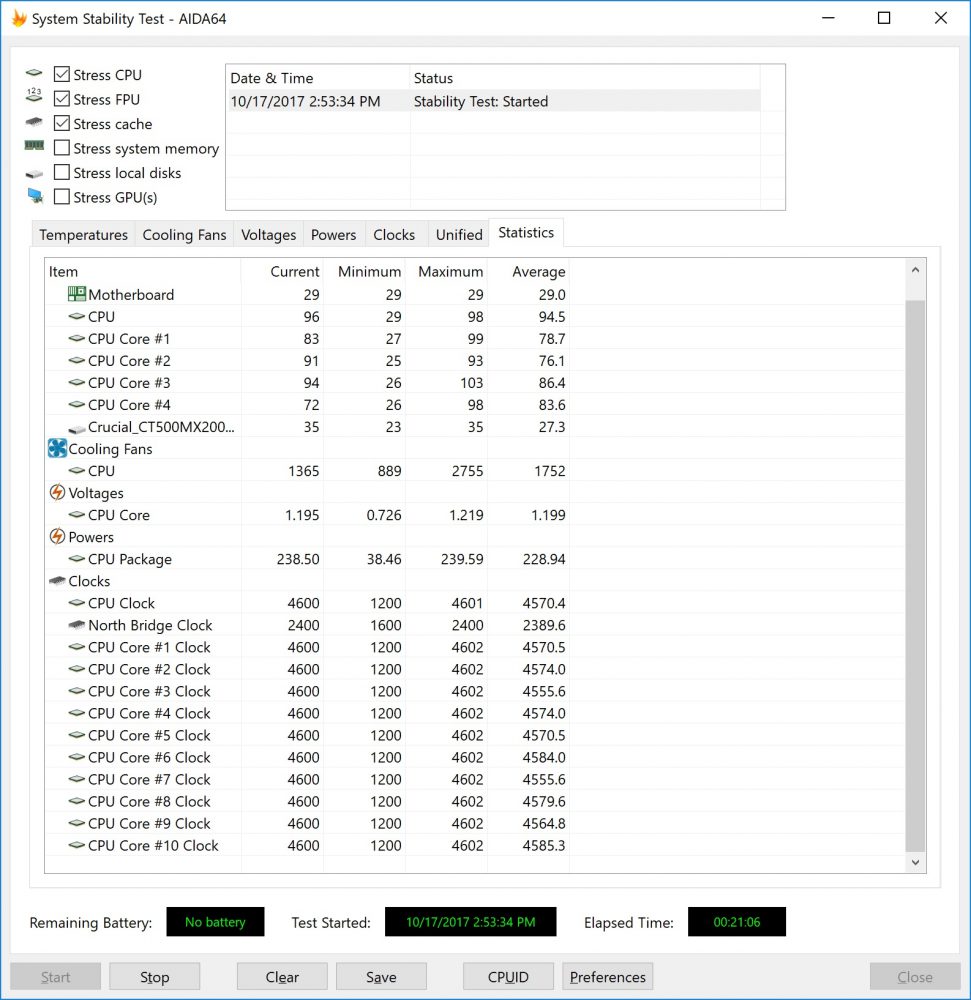This screenshot has height=1000, width=971.
Task: Click the Save button
Action: coord(381,976)
